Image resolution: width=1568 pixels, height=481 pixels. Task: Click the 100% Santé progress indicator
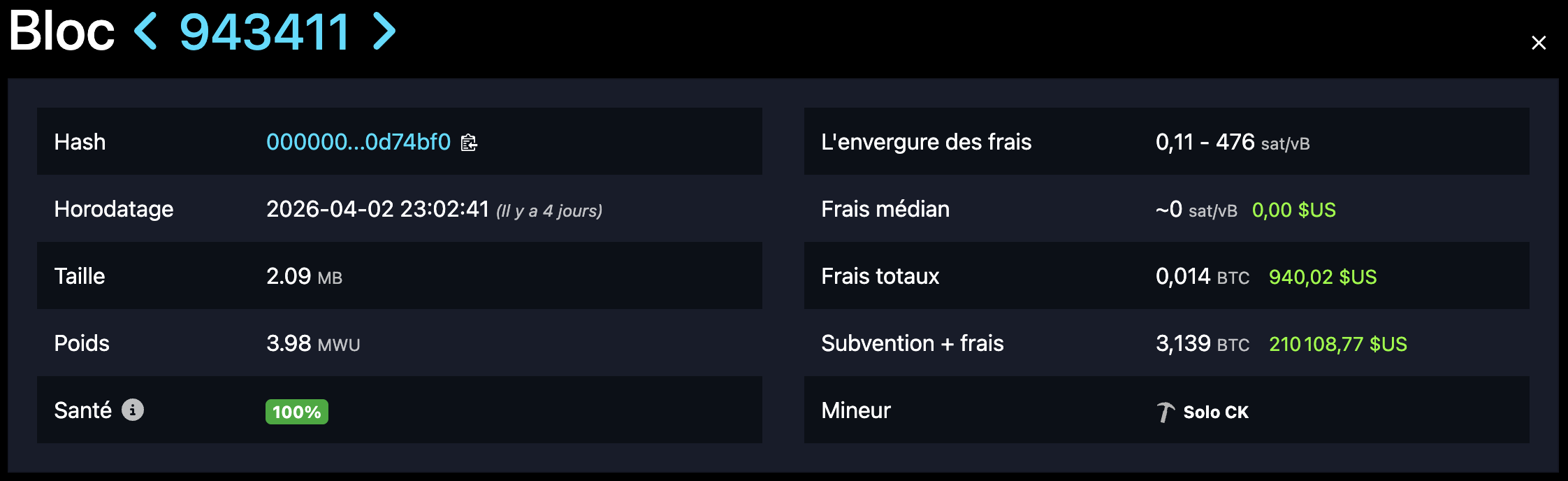coord(296,412)
